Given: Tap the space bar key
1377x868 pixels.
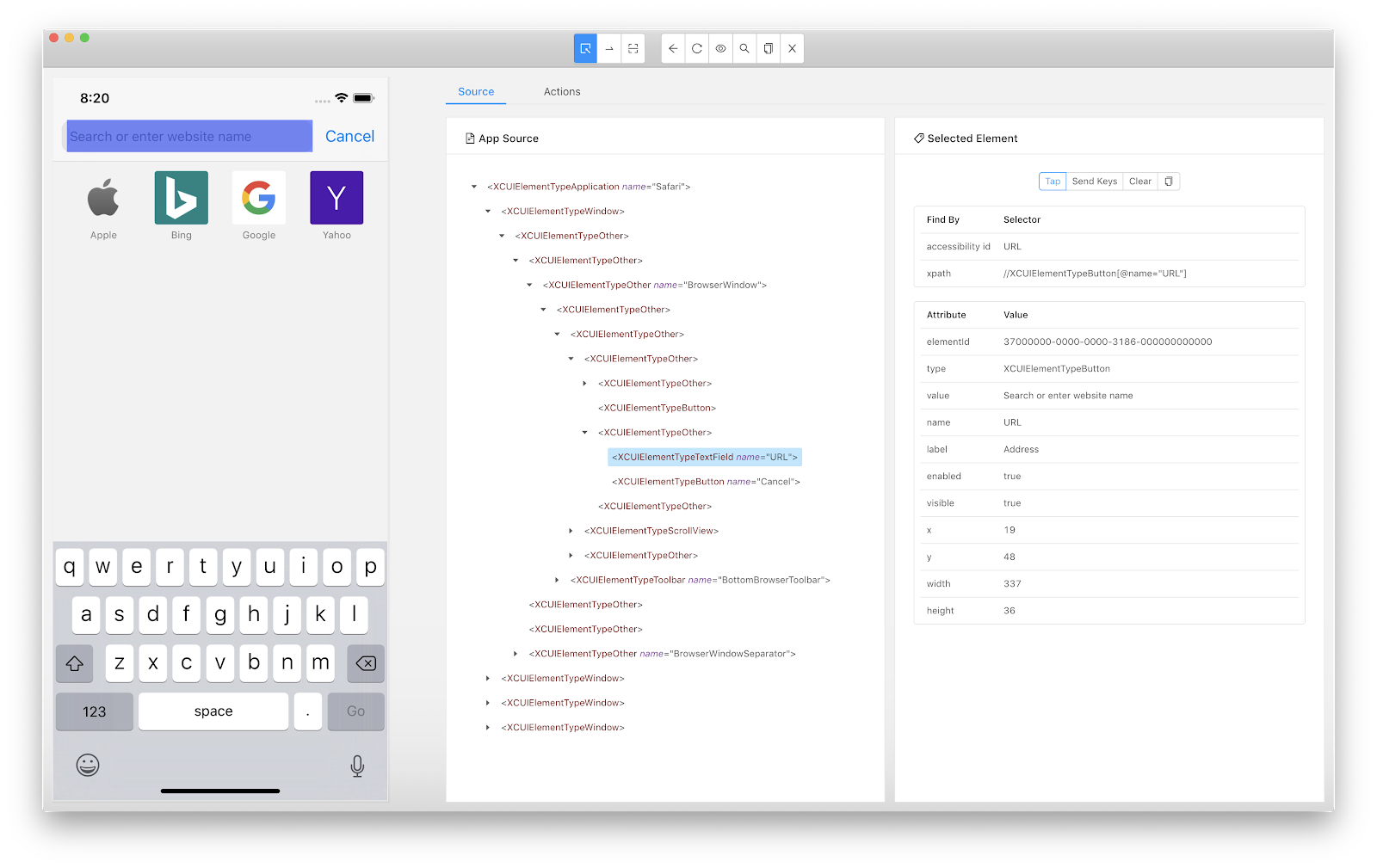Looking at the screenshot, I should click(213, 711).
